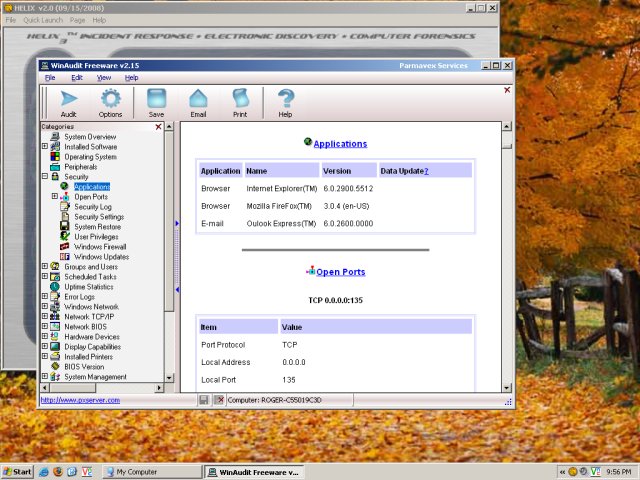Open the www.pxserver.com status bar link
The width and height of the screenshot is (640, 480).
pos(80,400)
